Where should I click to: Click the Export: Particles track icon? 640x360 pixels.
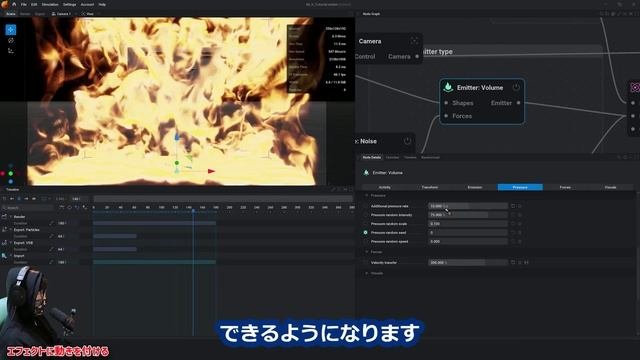4,230
